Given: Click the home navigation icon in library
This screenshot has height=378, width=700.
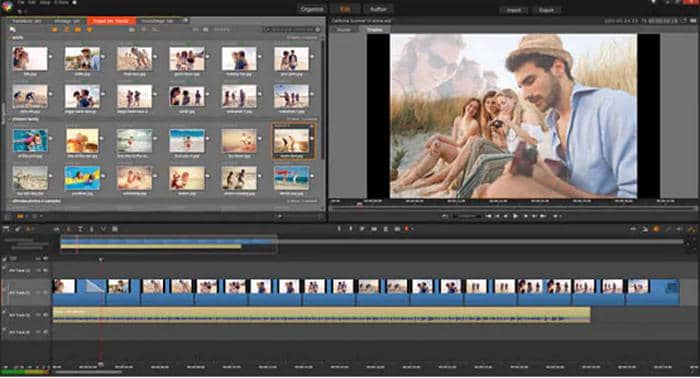Looking at the screenshot, I should 12,29.
